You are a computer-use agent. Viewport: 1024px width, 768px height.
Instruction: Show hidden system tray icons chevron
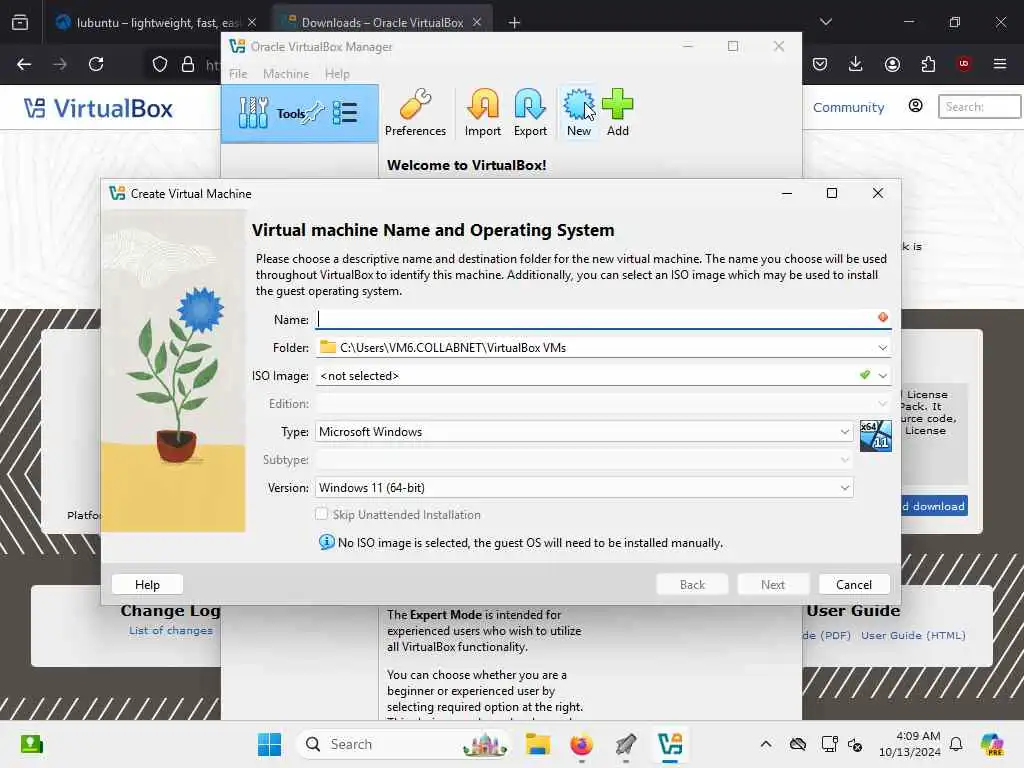(x=766, y=744)
